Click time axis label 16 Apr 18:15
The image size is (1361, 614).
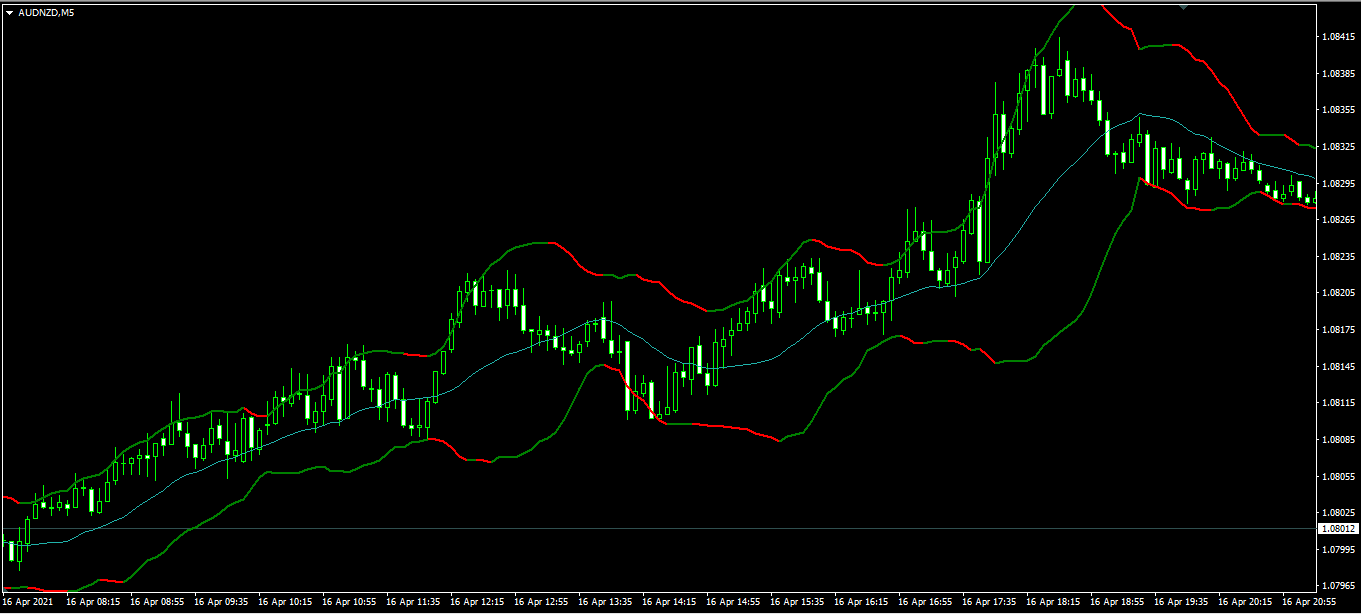click(x=1053, y=603)
